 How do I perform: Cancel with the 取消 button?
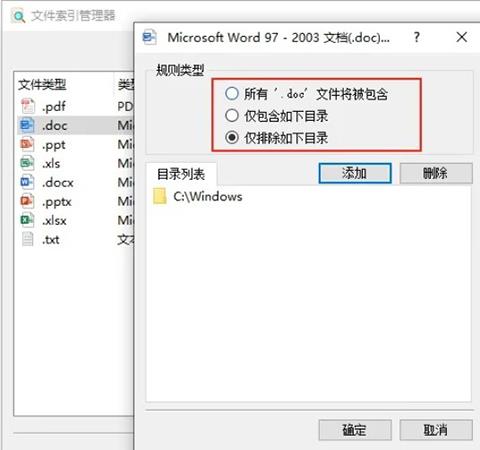[x=436, y=430]
